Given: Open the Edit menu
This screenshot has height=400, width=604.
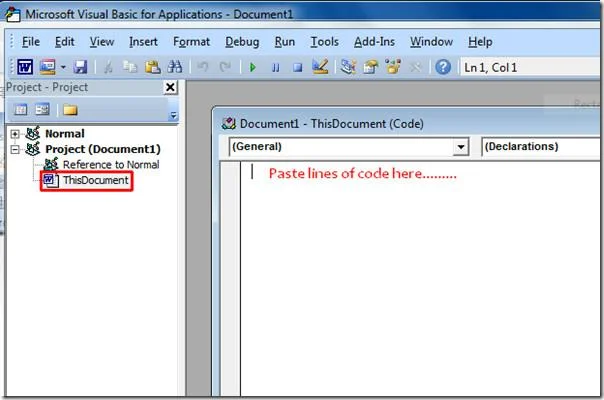Looking at the screenshot, I should pos(64,42).
